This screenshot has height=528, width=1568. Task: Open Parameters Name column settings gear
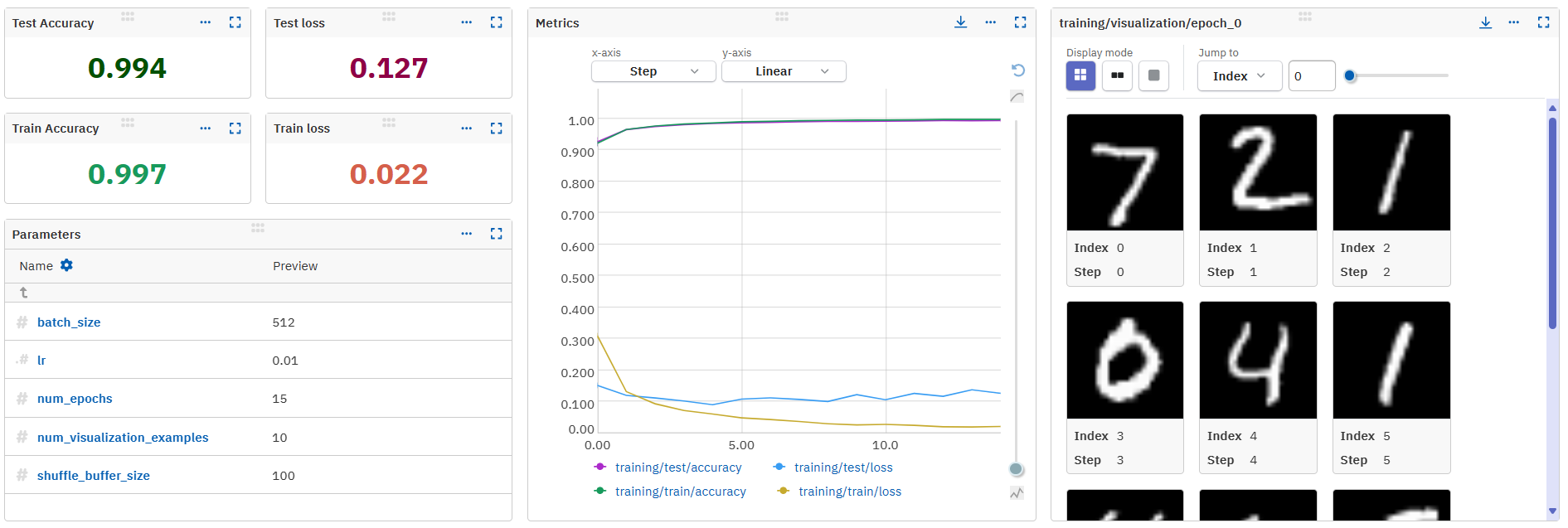click(66, 265)
